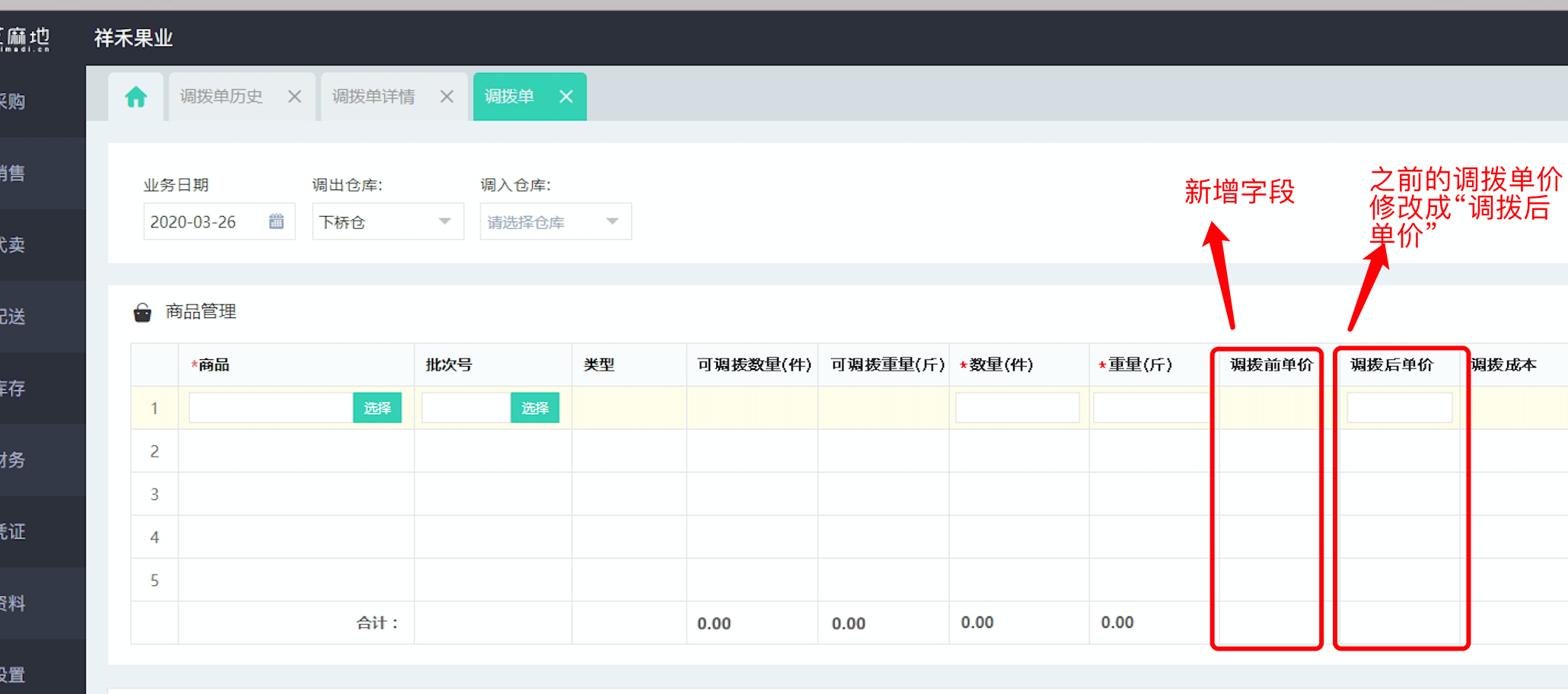This screenshot has width=1568, height=694.
Task: Open the 配送 sidebar menu
Action: click(x=43, y=317)
